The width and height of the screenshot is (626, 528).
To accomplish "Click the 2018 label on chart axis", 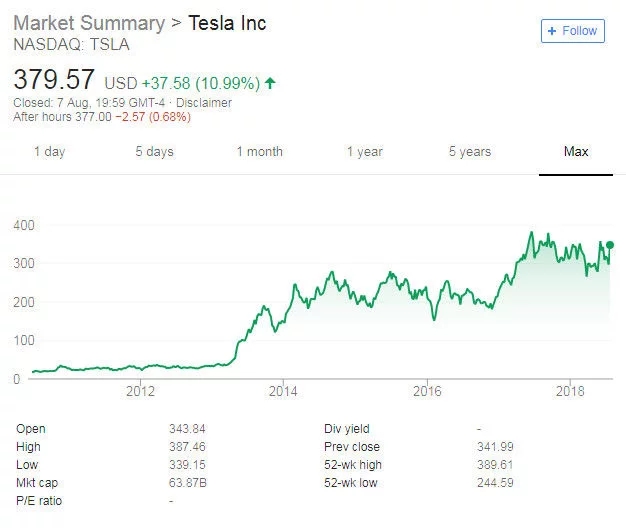I will [x=570, y=392].
